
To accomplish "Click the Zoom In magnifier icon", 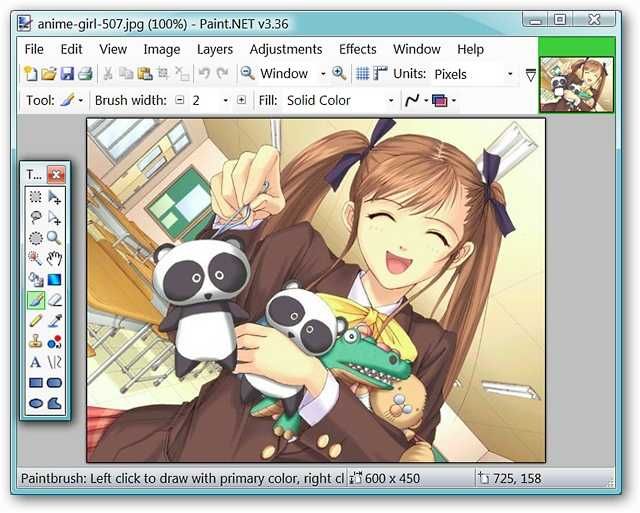I will (x=339, y=73).
